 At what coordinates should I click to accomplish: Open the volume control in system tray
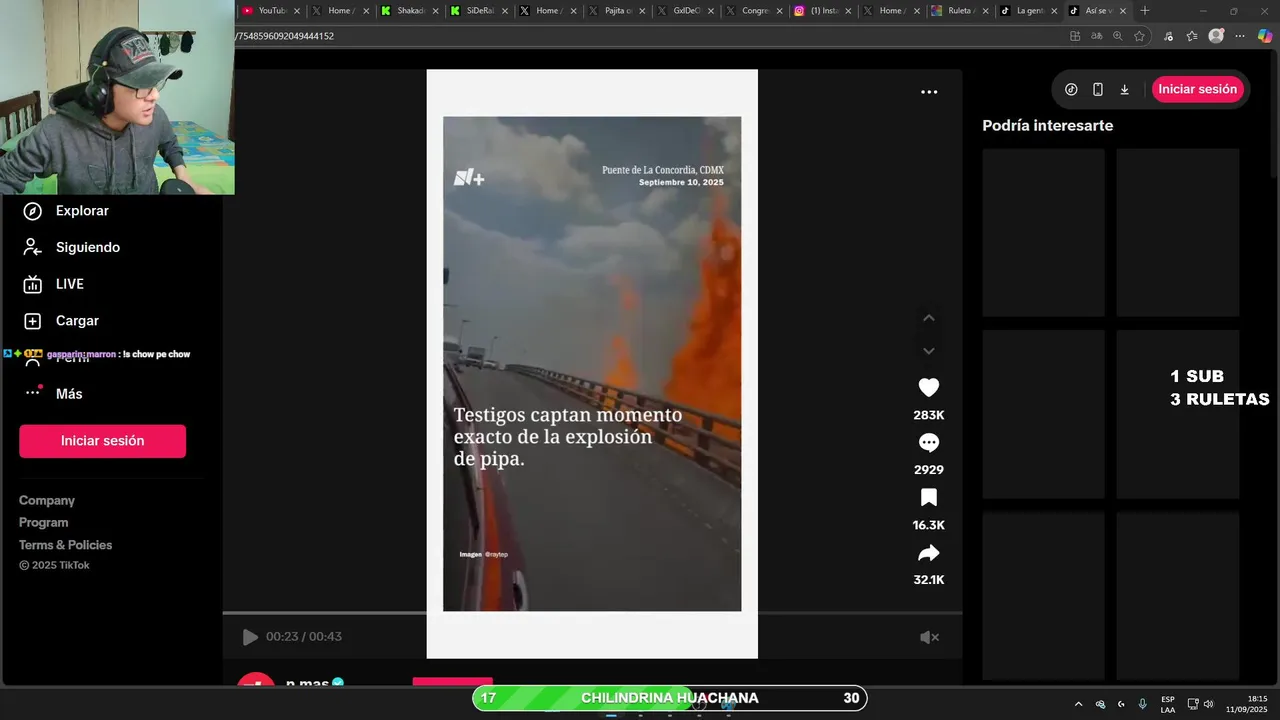(x=1208, y=704)
